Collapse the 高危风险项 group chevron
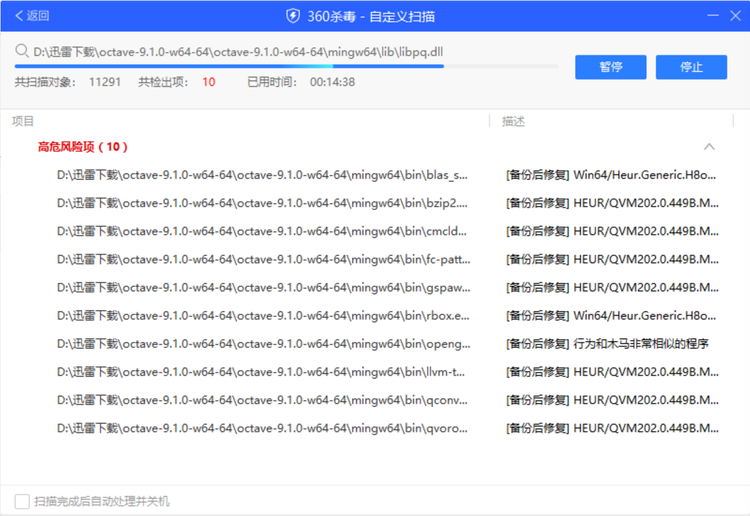This screenshot has height=516, width=750. pyautogui.click(x=709, y=147)
